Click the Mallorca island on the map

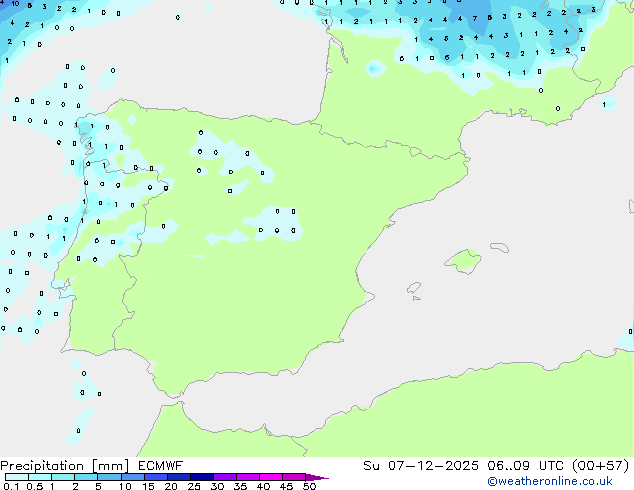(x=463, y=261)
